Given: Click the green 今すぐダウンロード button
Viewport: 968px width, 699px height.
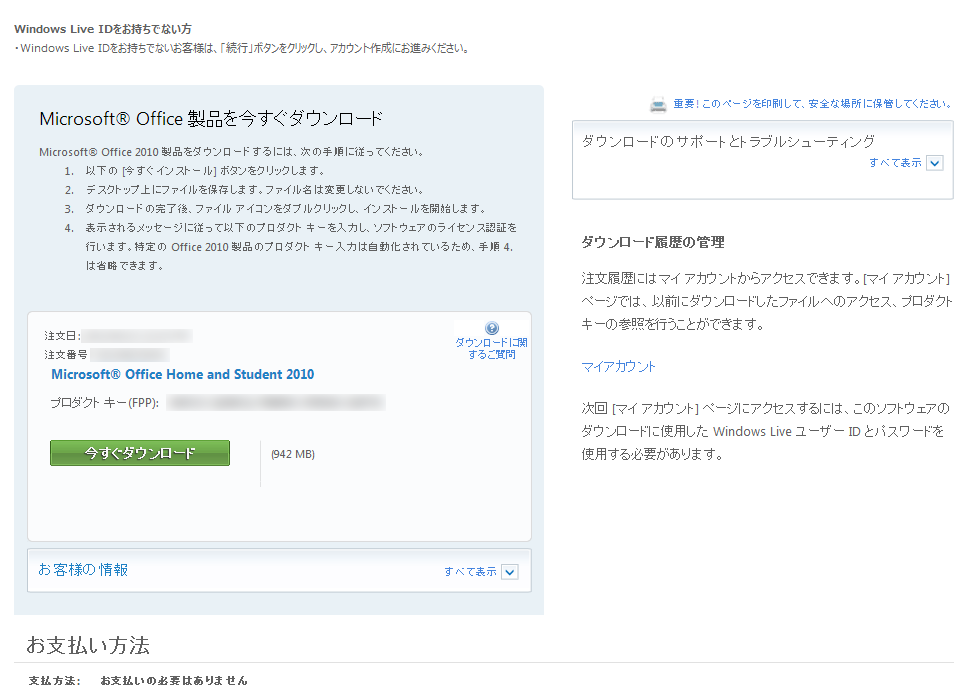Looking at the screenshot, I should point(140,453).
